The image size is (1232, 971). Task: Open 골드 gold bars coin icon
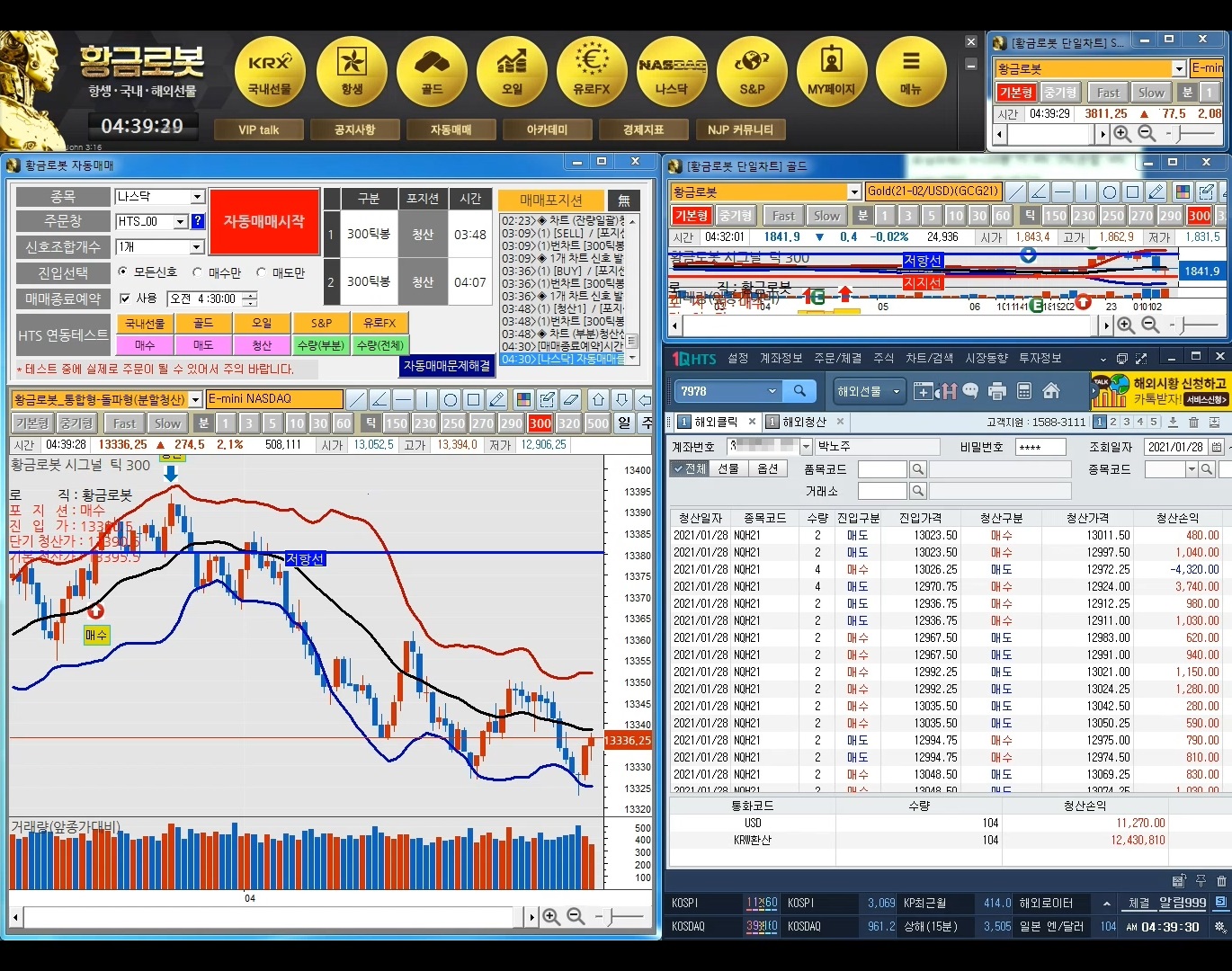[433, 72]
